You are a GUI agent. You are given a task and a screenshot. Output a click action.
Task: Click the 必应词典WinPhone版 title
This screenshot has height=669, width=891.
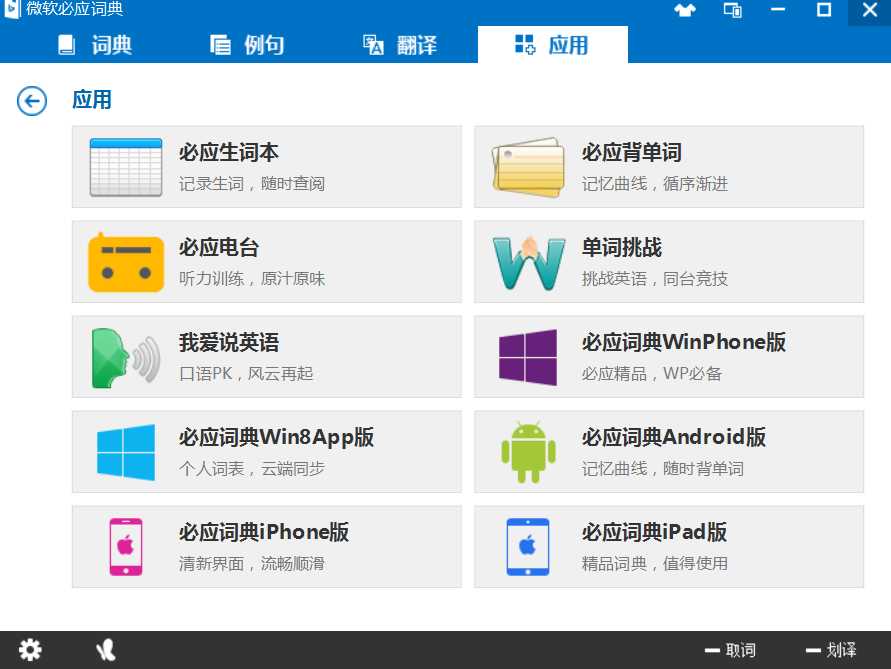coord(684,342)
